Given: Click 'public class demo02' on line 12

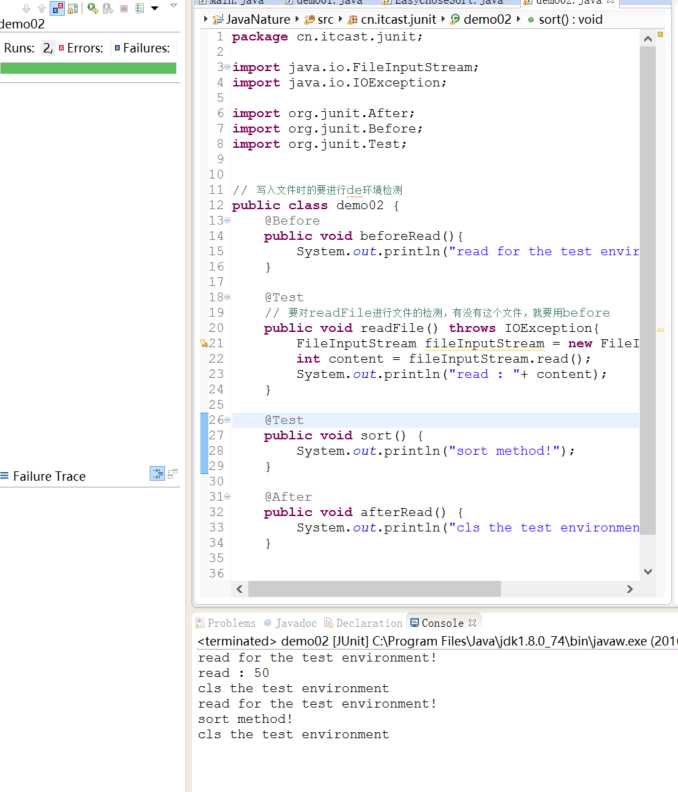Looking at the screenshot, I should [x=308, y=206].
